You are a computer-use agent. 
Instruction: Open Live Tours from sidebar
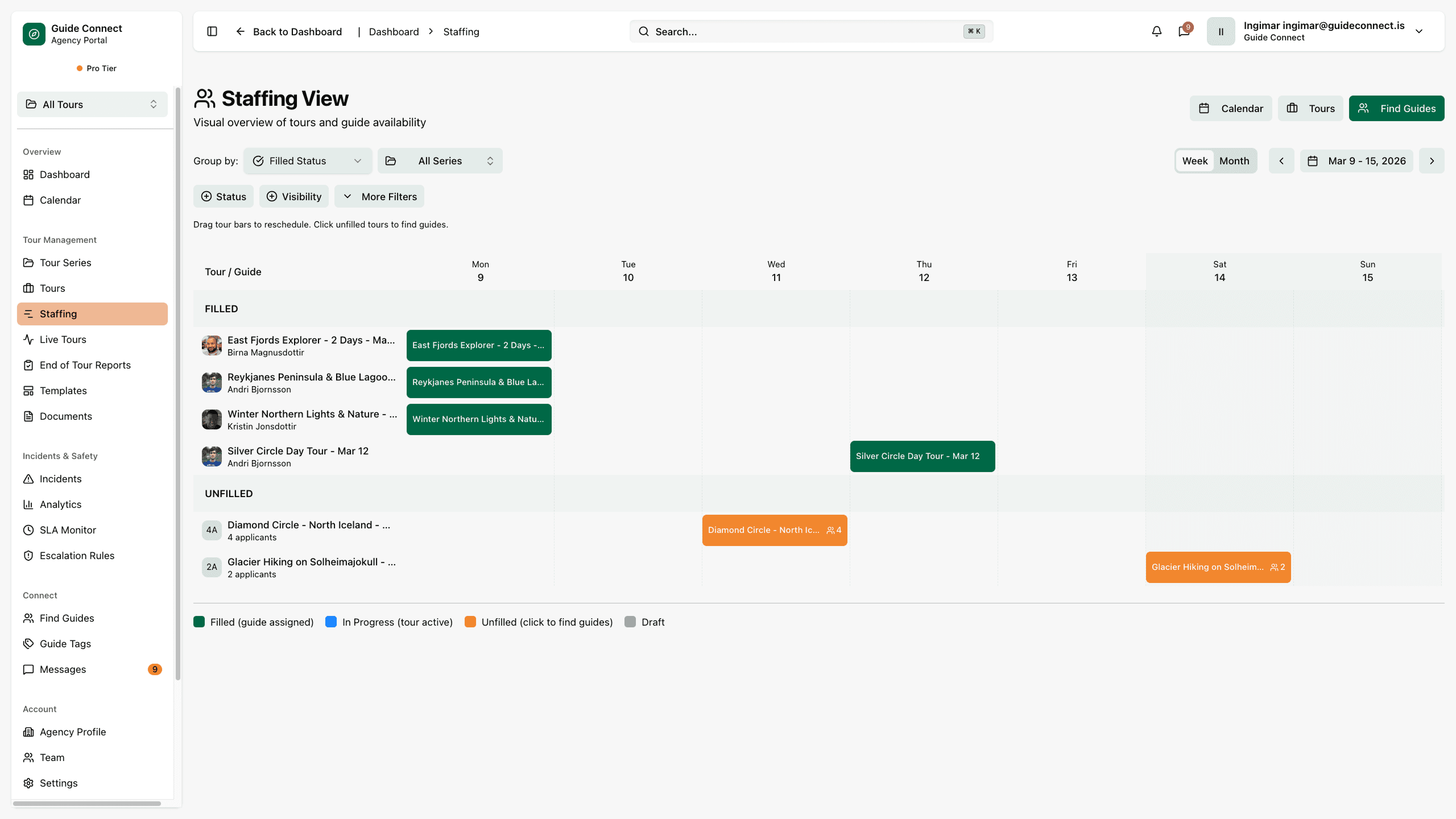point(63,340)
